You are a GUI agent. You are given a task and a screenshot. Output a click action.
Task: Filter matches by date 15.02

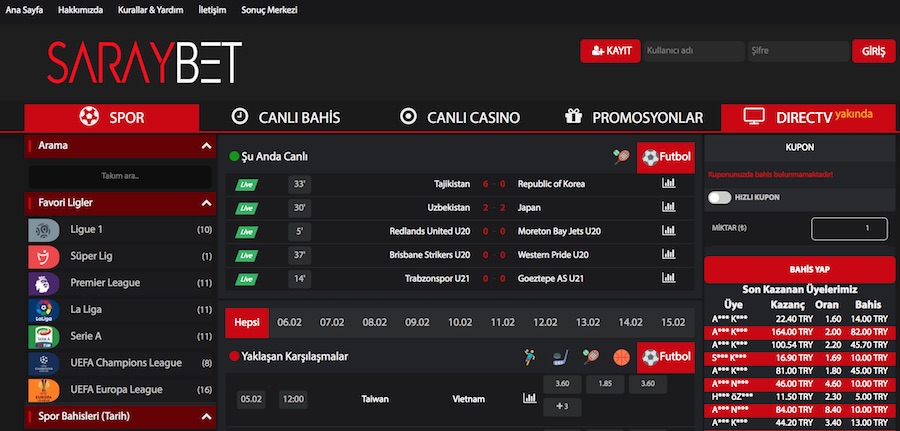click(673, 323)
